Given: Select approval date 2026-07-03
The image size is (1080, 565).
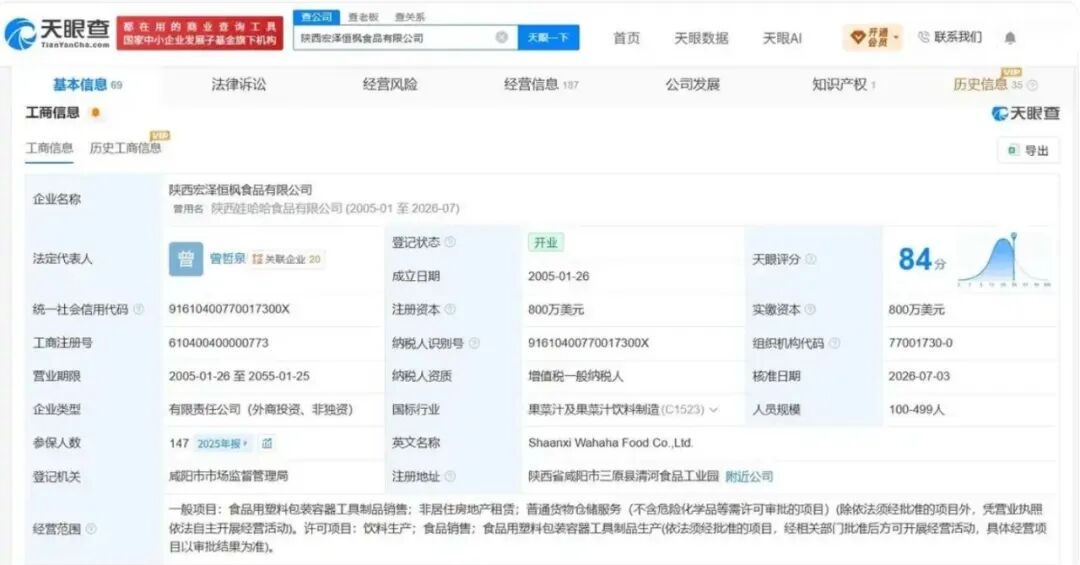Looking at the screenshot, I should 919,376.
